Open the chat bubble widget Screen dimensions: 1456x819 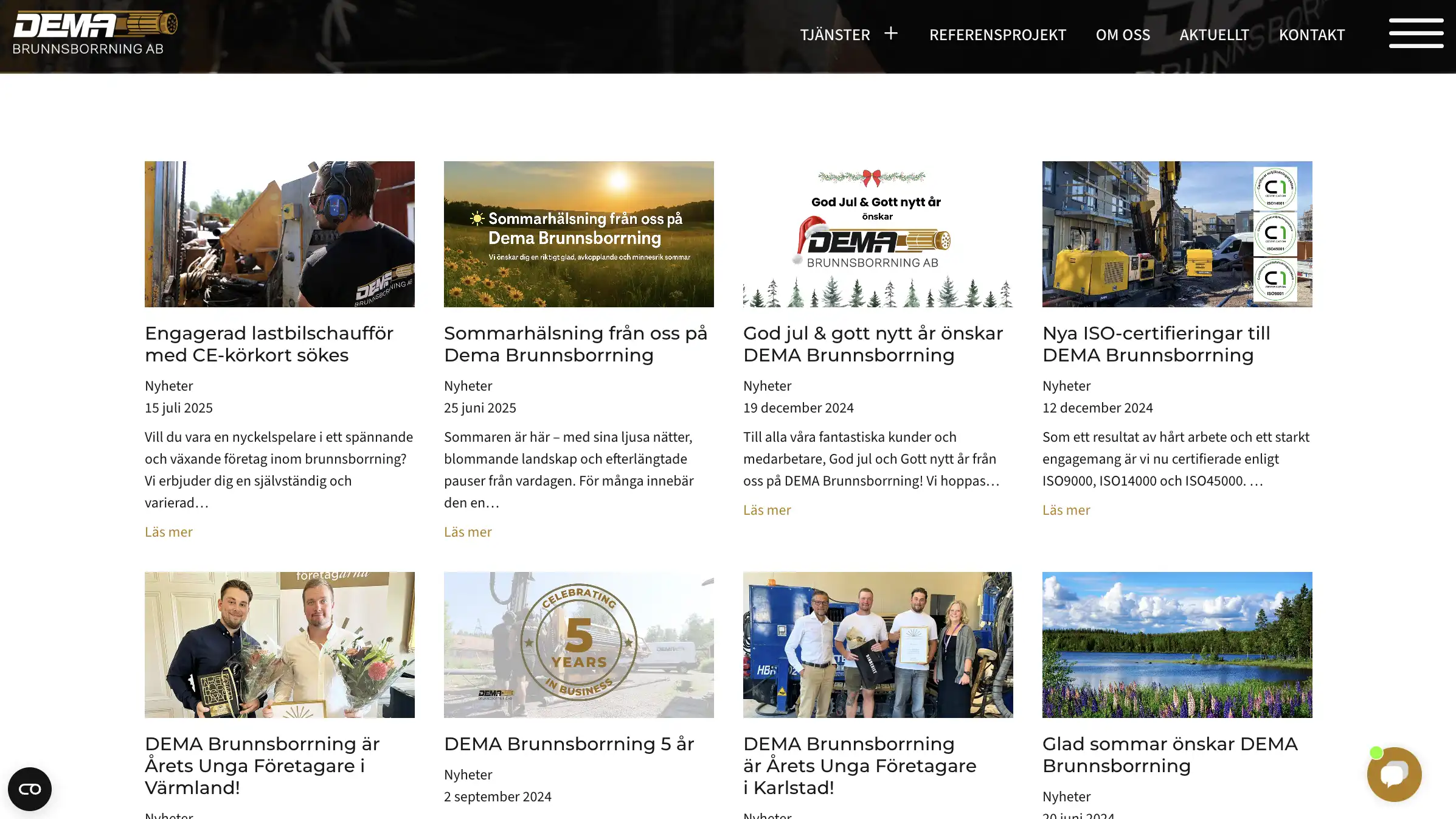click(1394, 774)
